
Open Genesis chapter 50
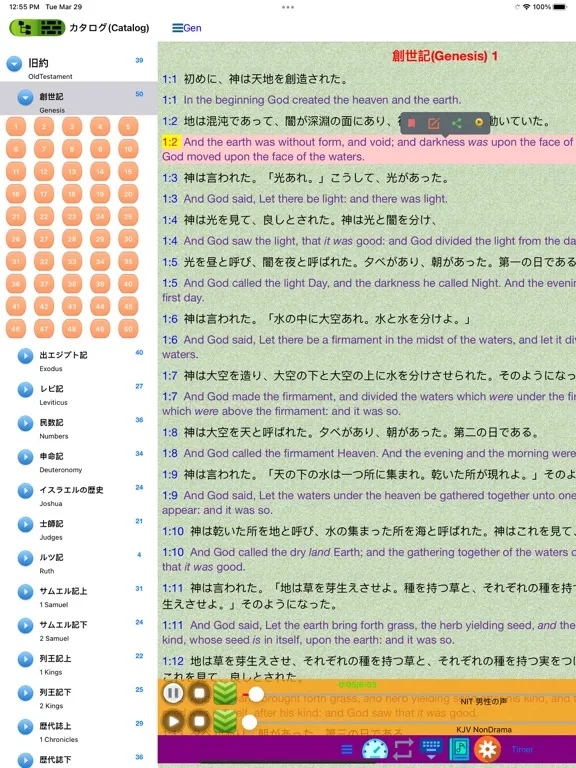pos(128,329)
